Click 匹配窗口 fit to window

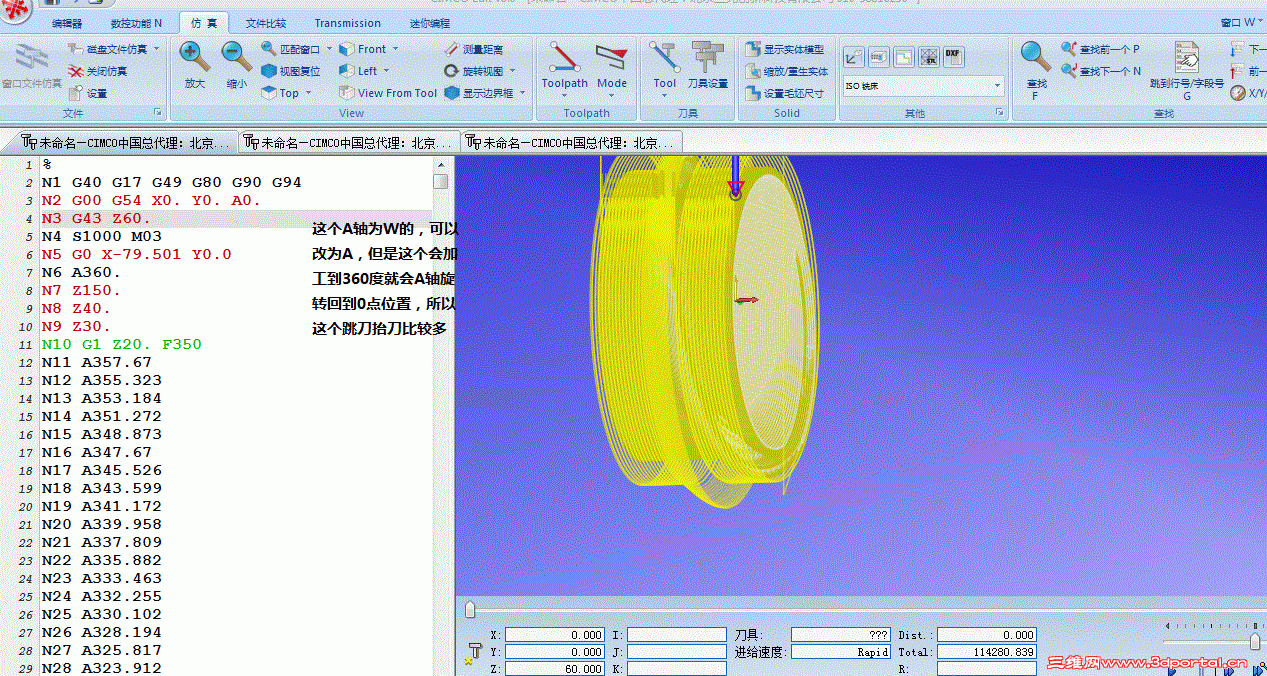[291, 49]
